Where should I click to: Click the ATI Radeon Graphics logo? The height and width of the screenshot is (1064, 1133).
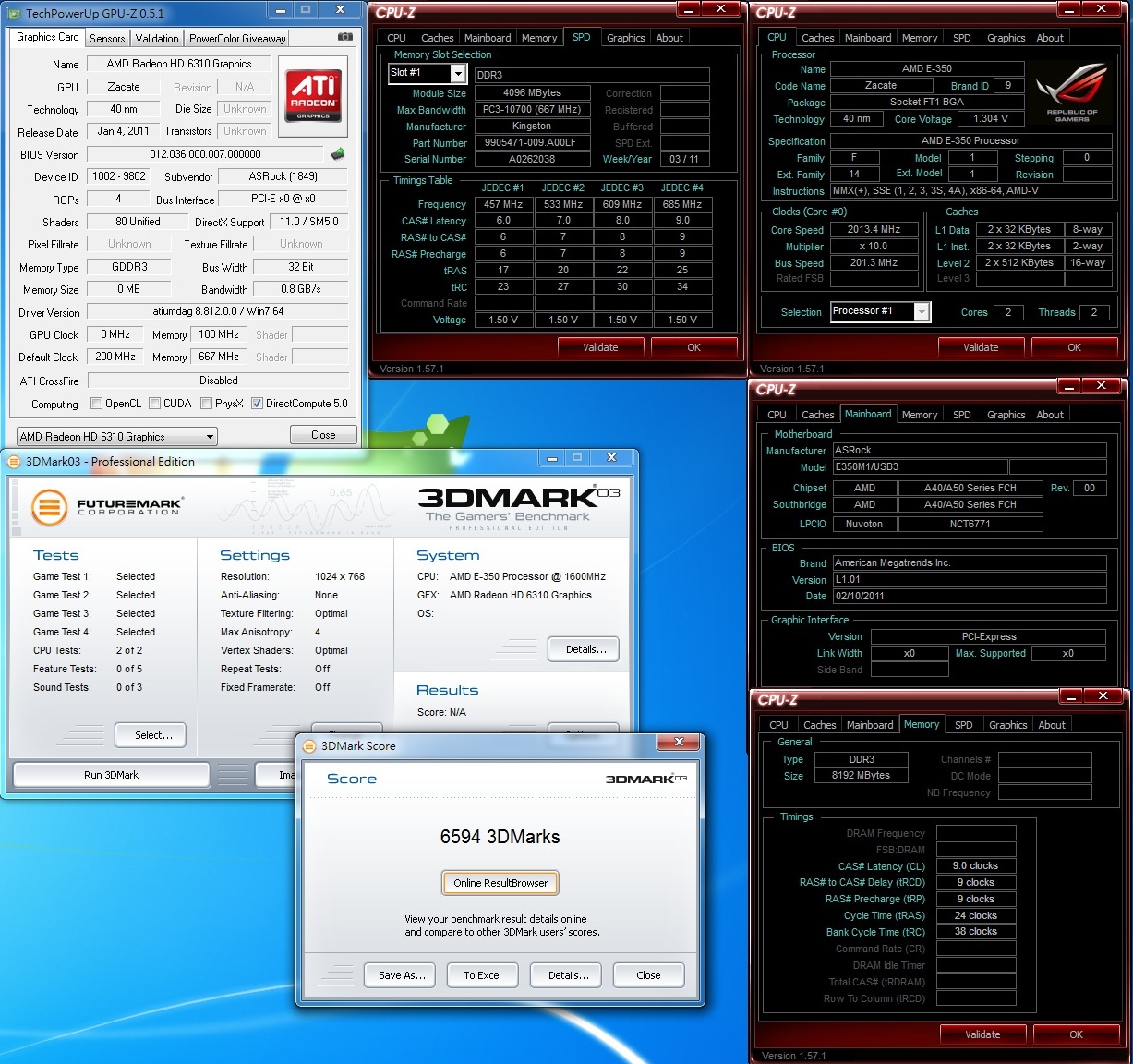click(x=313, y=96)
